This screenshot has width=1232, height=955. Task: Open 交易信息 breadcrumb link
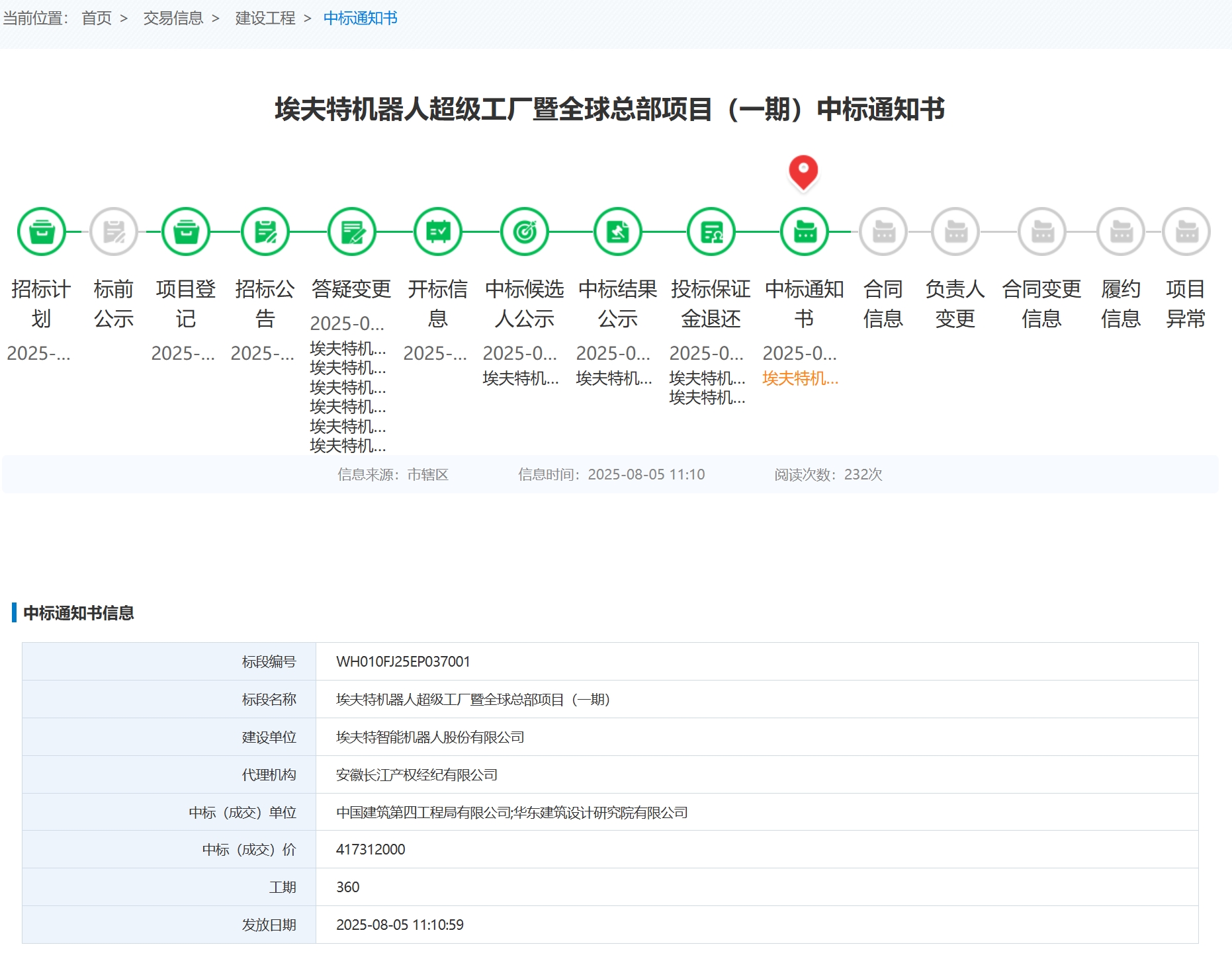[173, 19]
